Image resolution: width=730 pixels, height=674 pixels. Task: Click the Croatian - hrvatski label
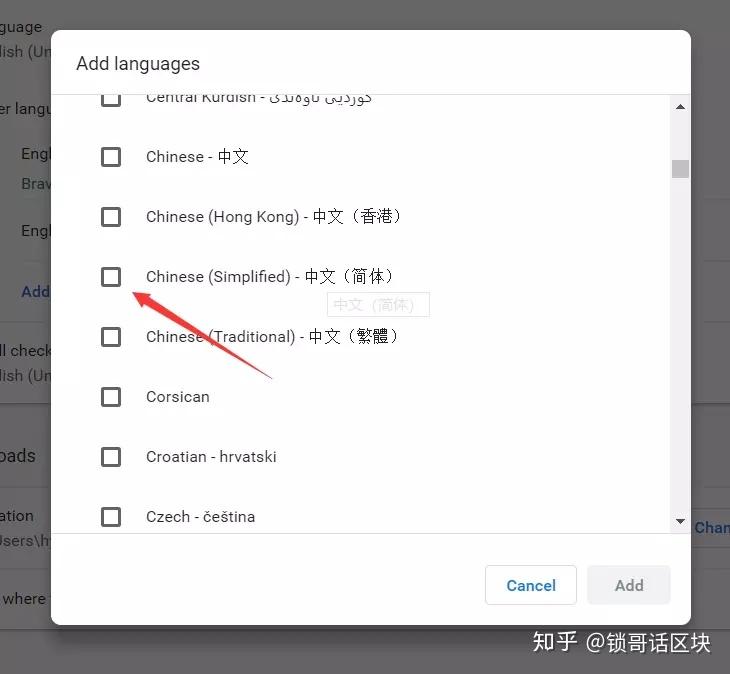[x=211, y=457]
